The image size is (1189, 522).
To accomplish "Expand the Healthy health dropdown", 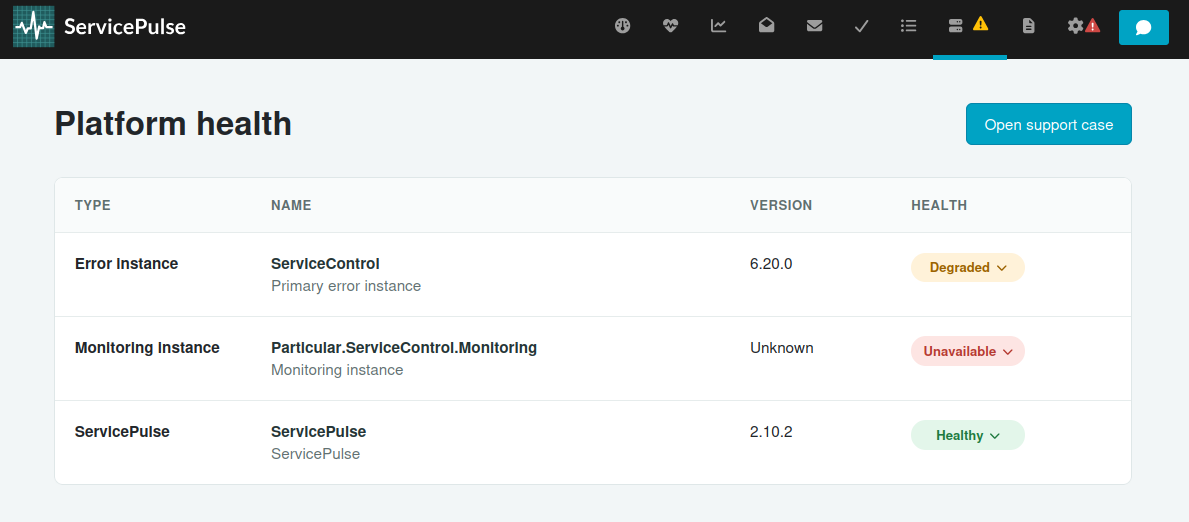I will click(x=968, y=436).
